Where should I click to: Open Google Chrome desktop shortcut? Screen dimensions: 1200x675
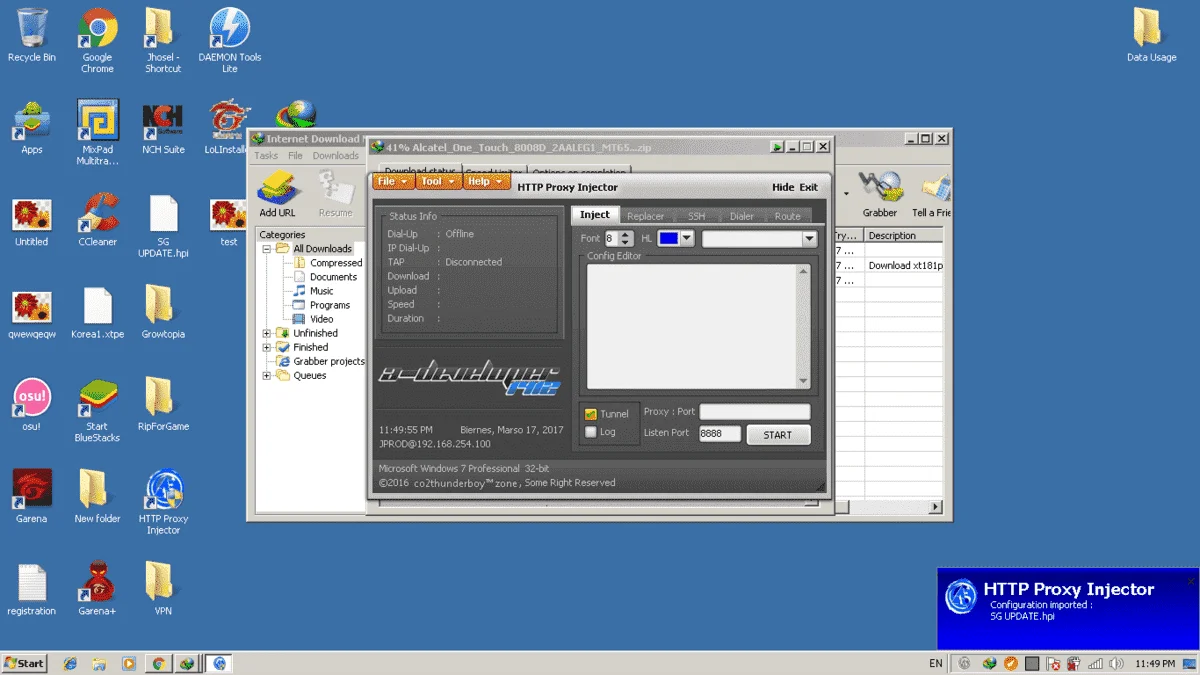pyautogui.click(x=97, y=40)
